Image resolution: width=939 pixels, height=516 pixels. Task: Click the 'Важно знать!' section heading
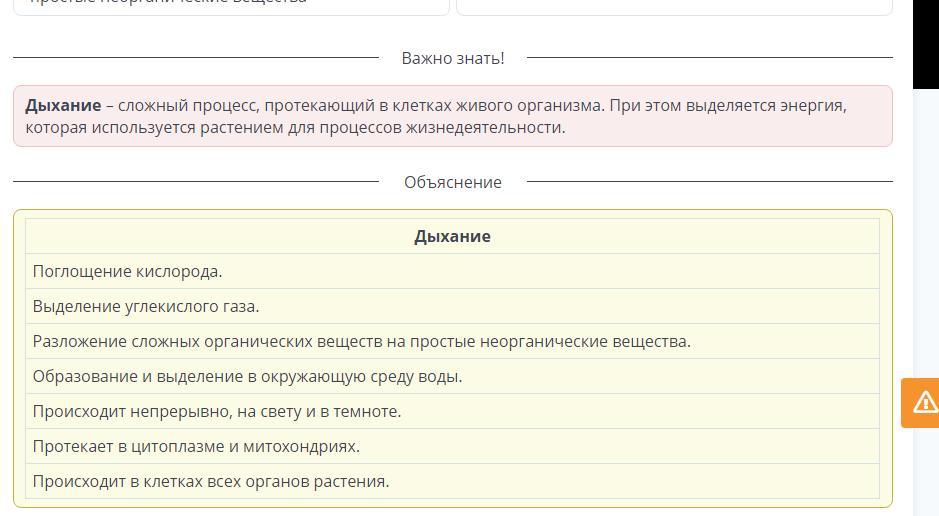453,58
